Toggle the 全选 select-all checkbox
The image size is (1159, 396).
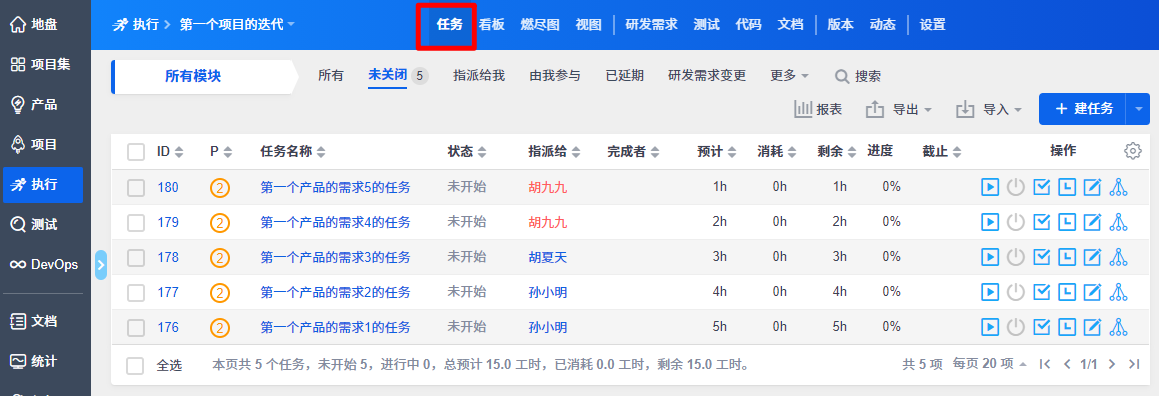[x=136, y=365]
